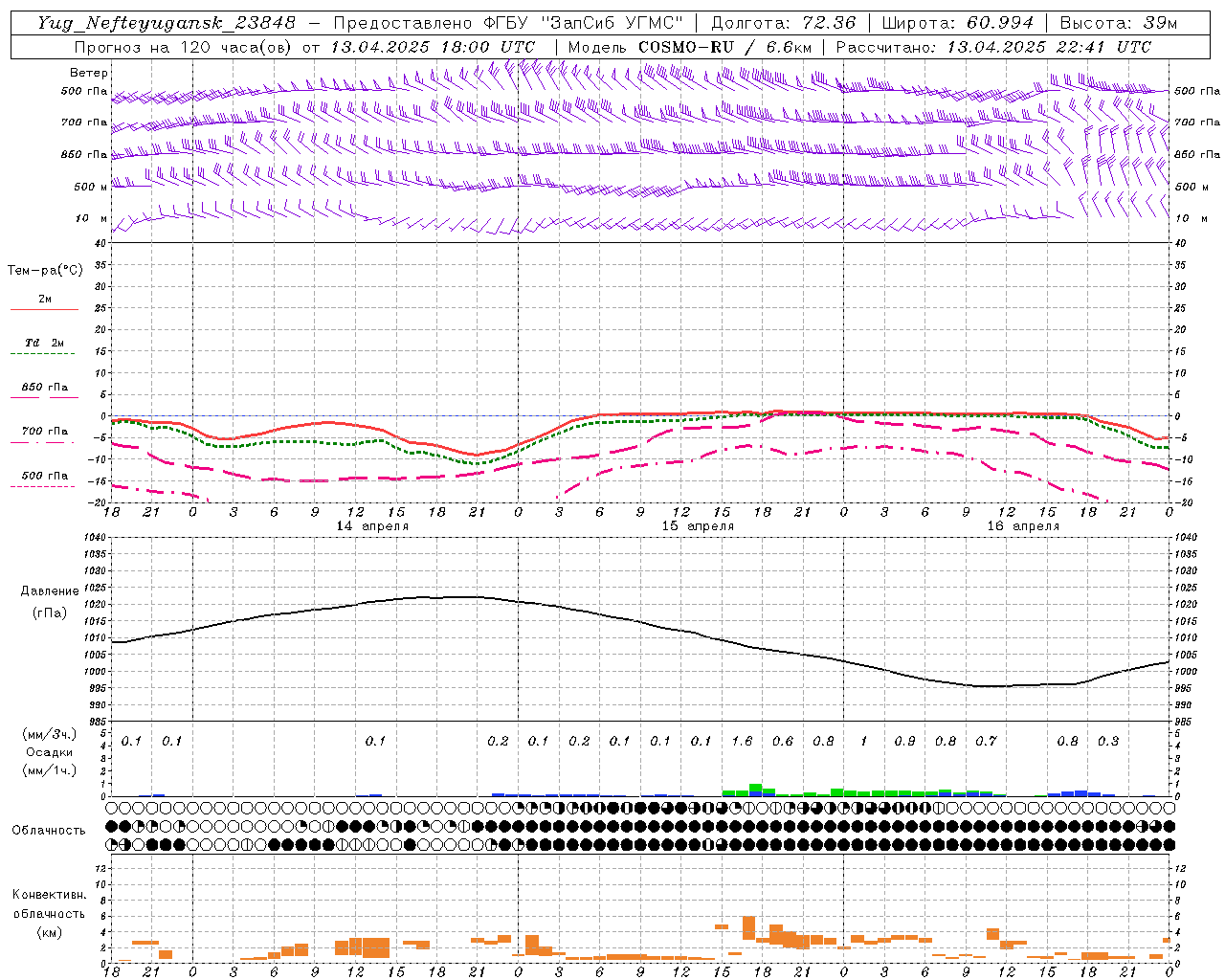Click the elevation text Высота: 39м
The width and height of the screenshot is (1225, 980).
[1119, 23]
